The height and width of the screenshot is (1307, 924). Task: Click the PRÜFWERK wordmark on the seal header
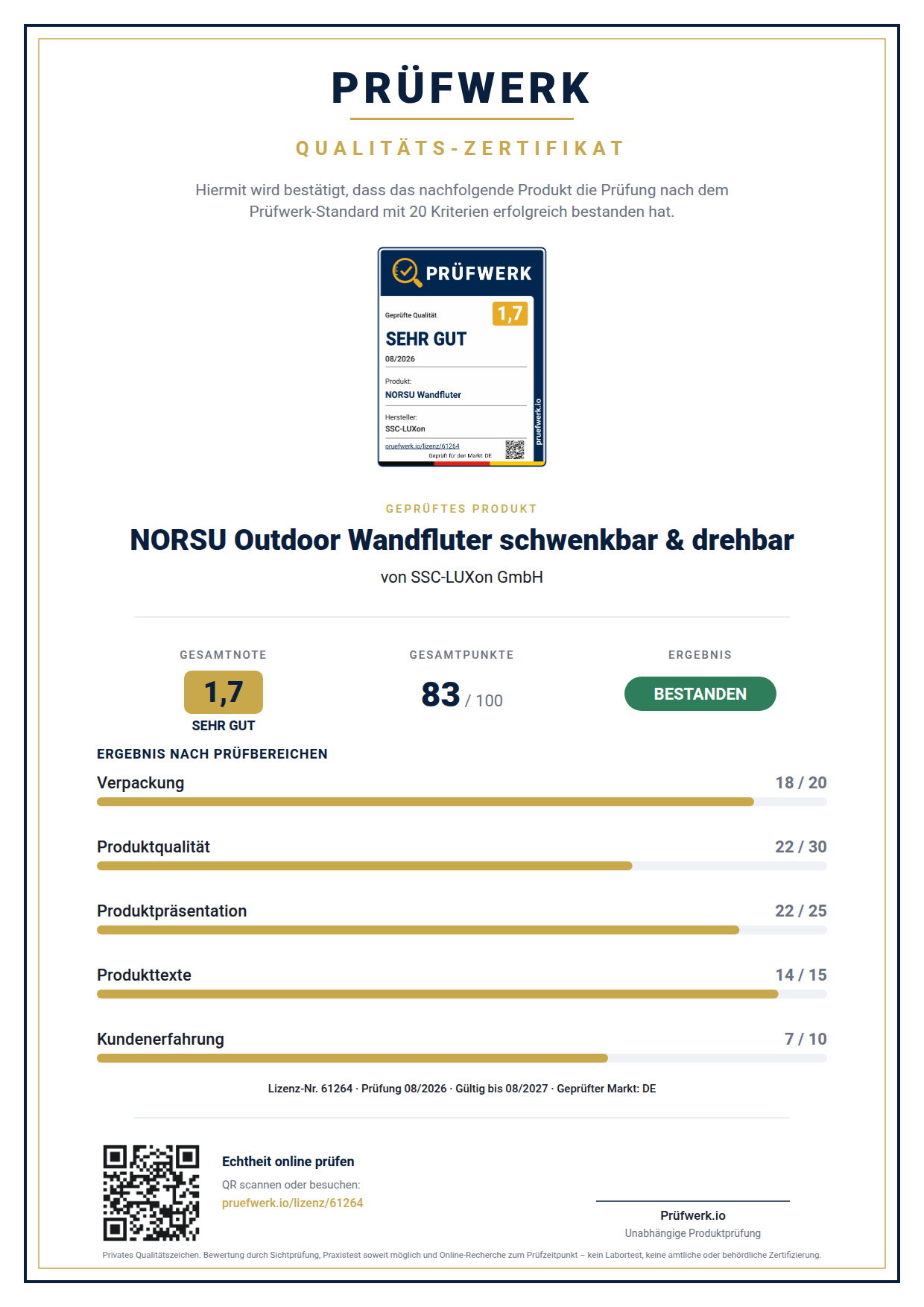[x=479, y=273]
